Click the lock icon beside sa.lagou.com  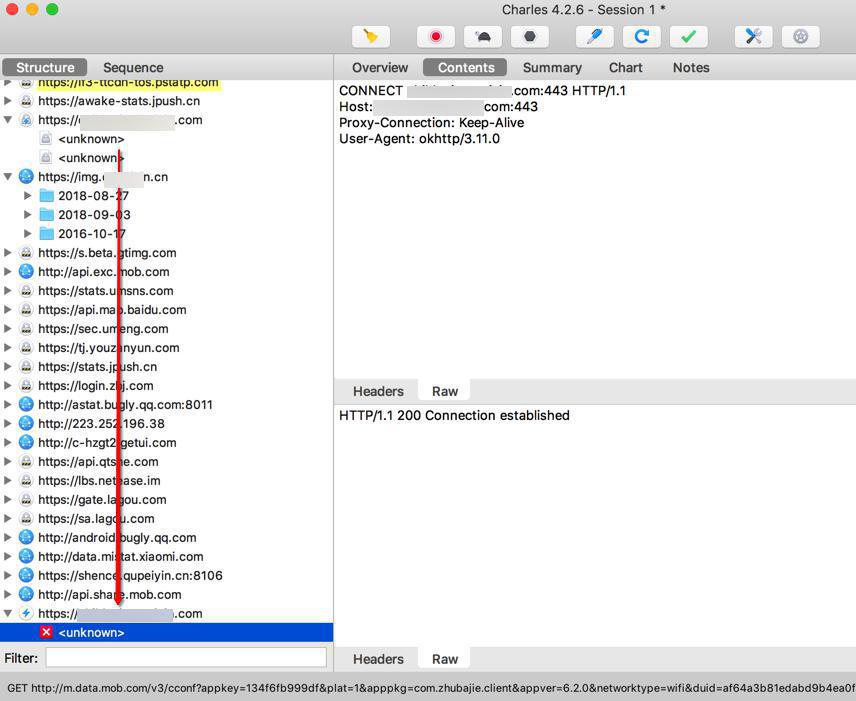(x=26, y=519)
